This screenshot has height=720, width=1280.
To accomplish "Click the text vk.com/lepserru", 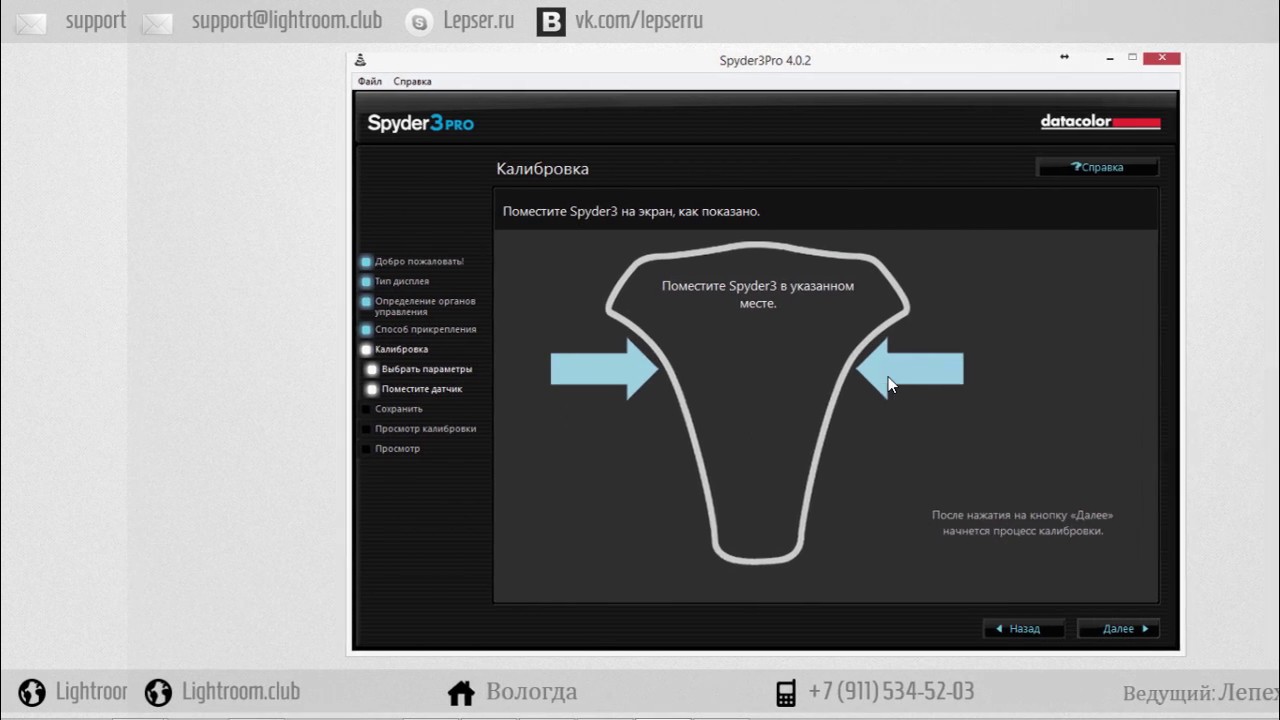I will click(x=639, y=21).
